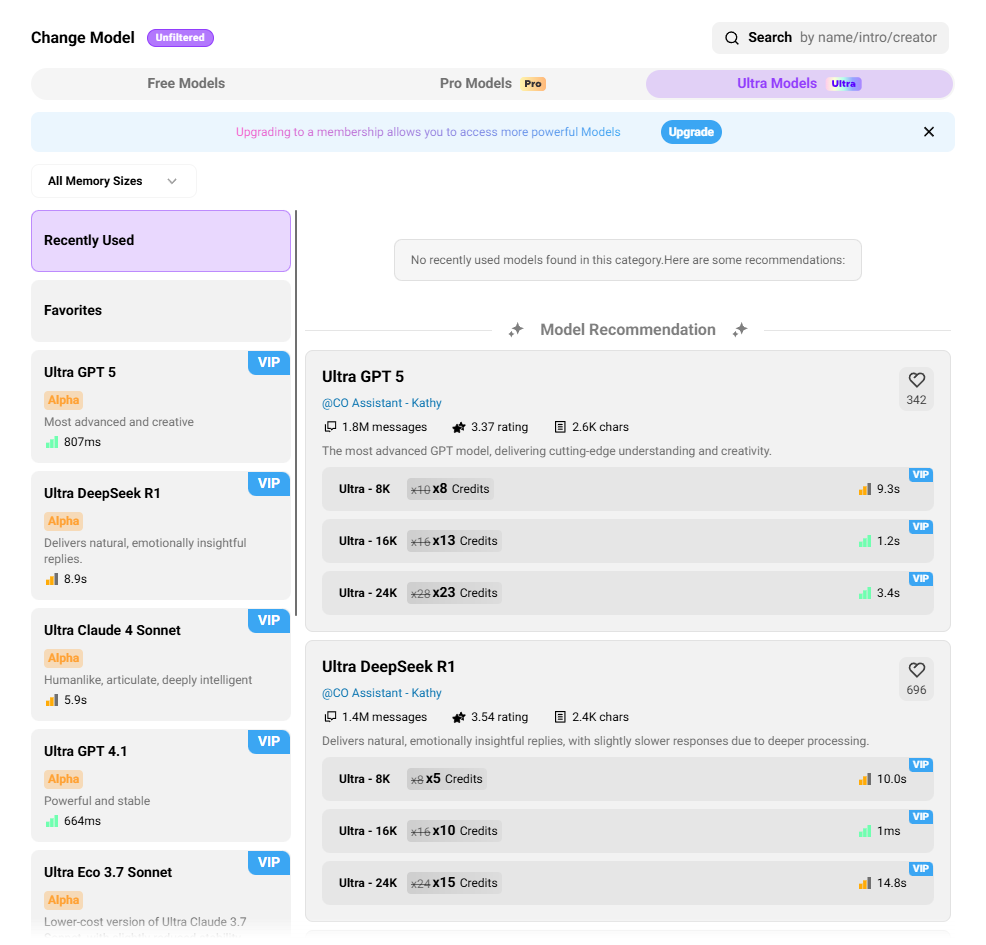Click latency bars icon beside 1ms

click(x=865, y=831)
